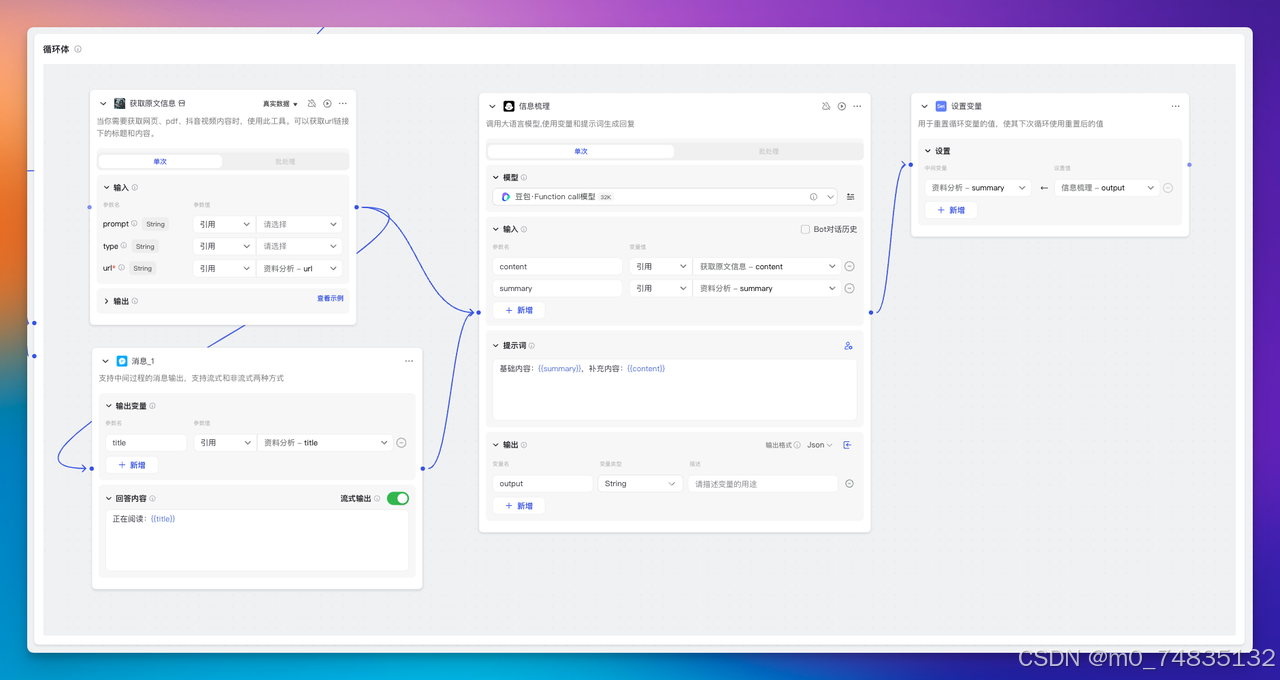Screen dimensions: 1280x680
Task: Remove the output variable row
Action: pyautogui.click(x=849, y=484)
